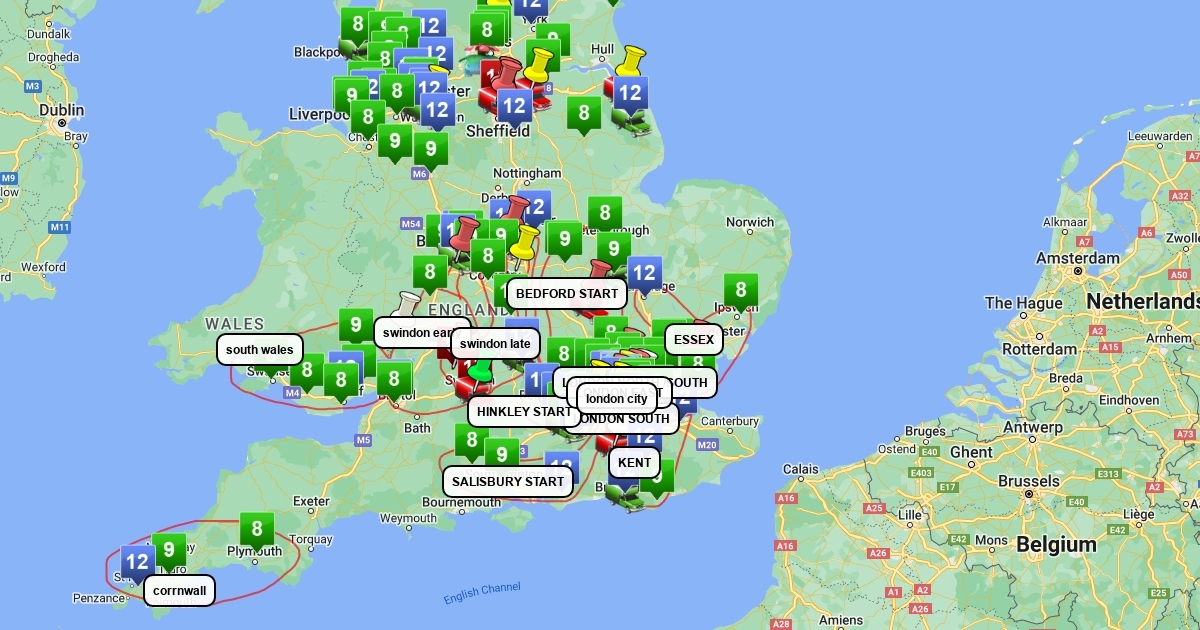Click the blue 12 marker in Cornwall

137,562
